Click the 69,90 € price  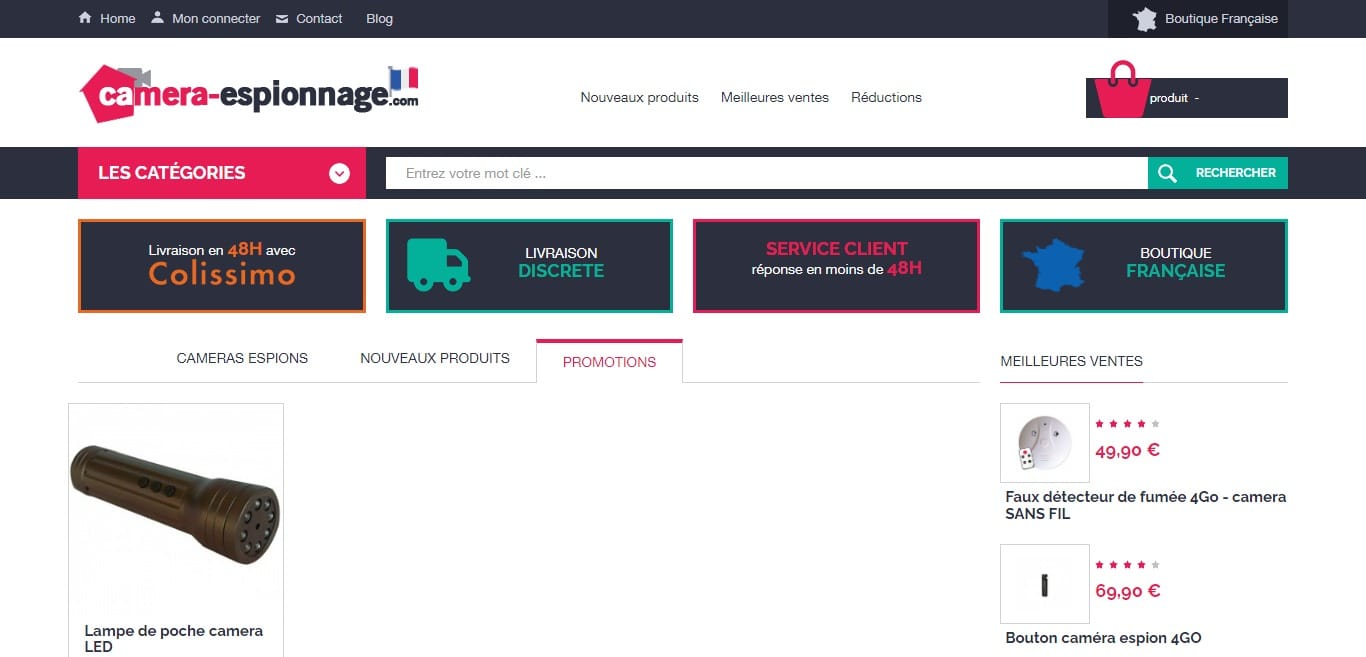pyautogui.click(x=1127, y=591)
